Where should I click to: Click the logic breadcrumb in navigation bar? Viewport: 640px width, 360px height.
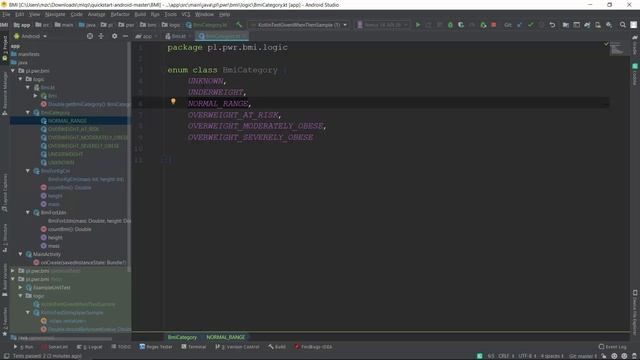pos(171,25)
